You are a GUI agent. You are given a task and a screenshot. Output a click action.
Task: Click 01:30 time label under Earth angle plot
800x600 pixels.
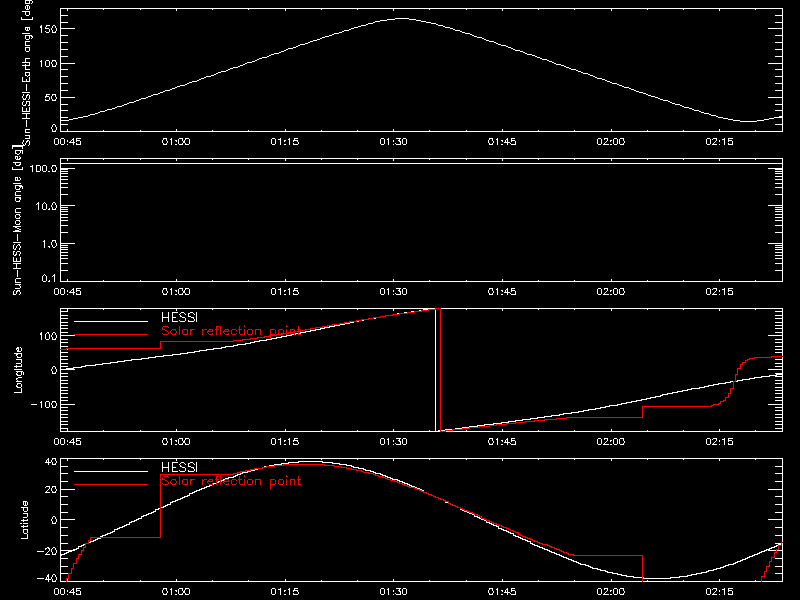[x=393, y=142]
